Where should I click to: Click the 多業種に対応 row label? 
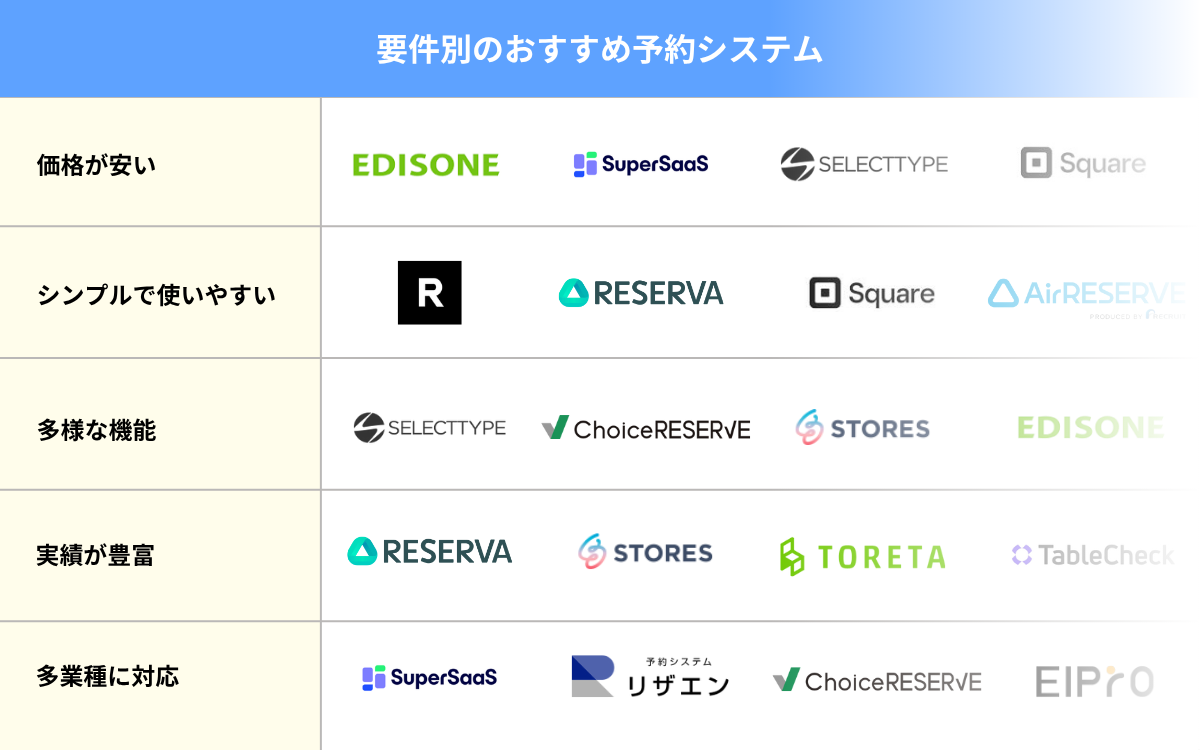[108, 677]
